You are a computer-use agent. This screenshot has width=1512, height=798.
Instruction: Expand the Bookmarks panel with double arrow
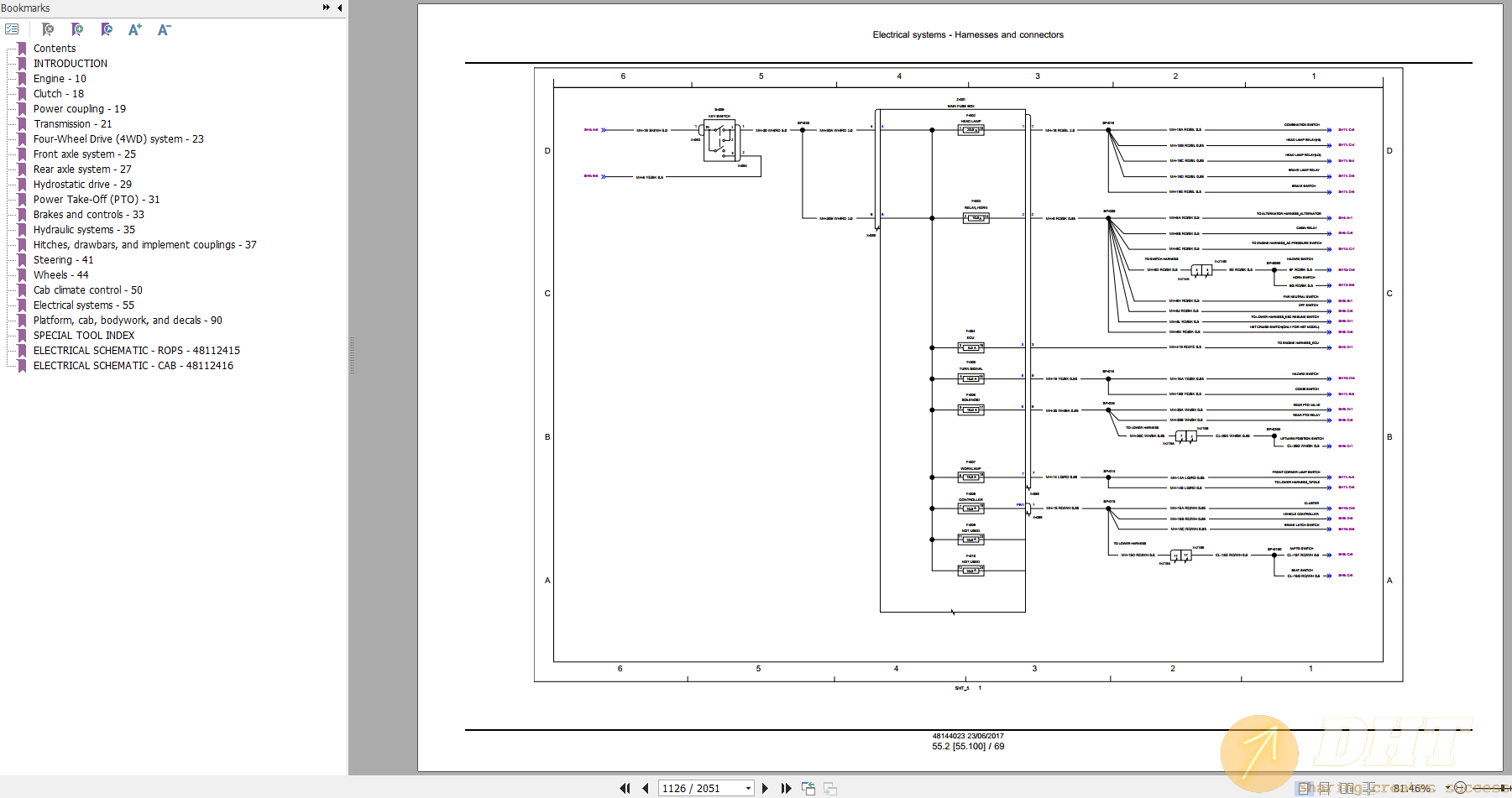click(326, 8)
